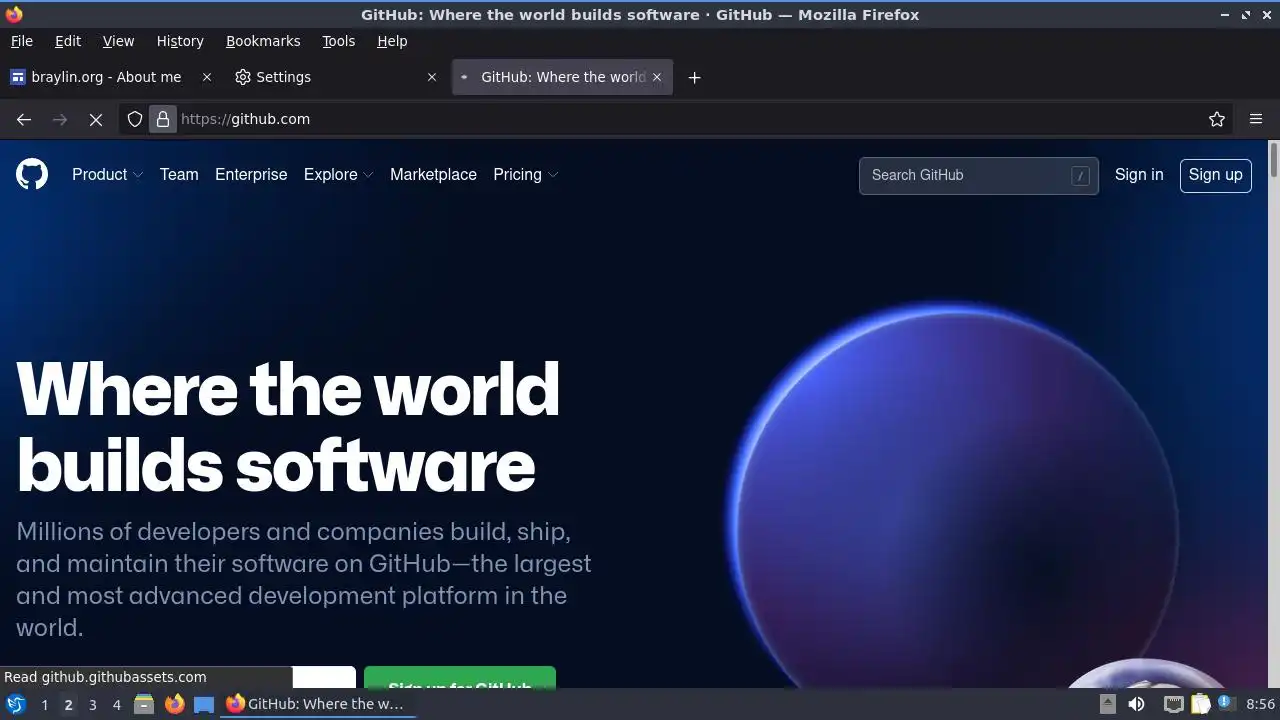Screen dimensions: 1280x720
Task: Open the LXQt start menu icon
Action: point(15,704)
